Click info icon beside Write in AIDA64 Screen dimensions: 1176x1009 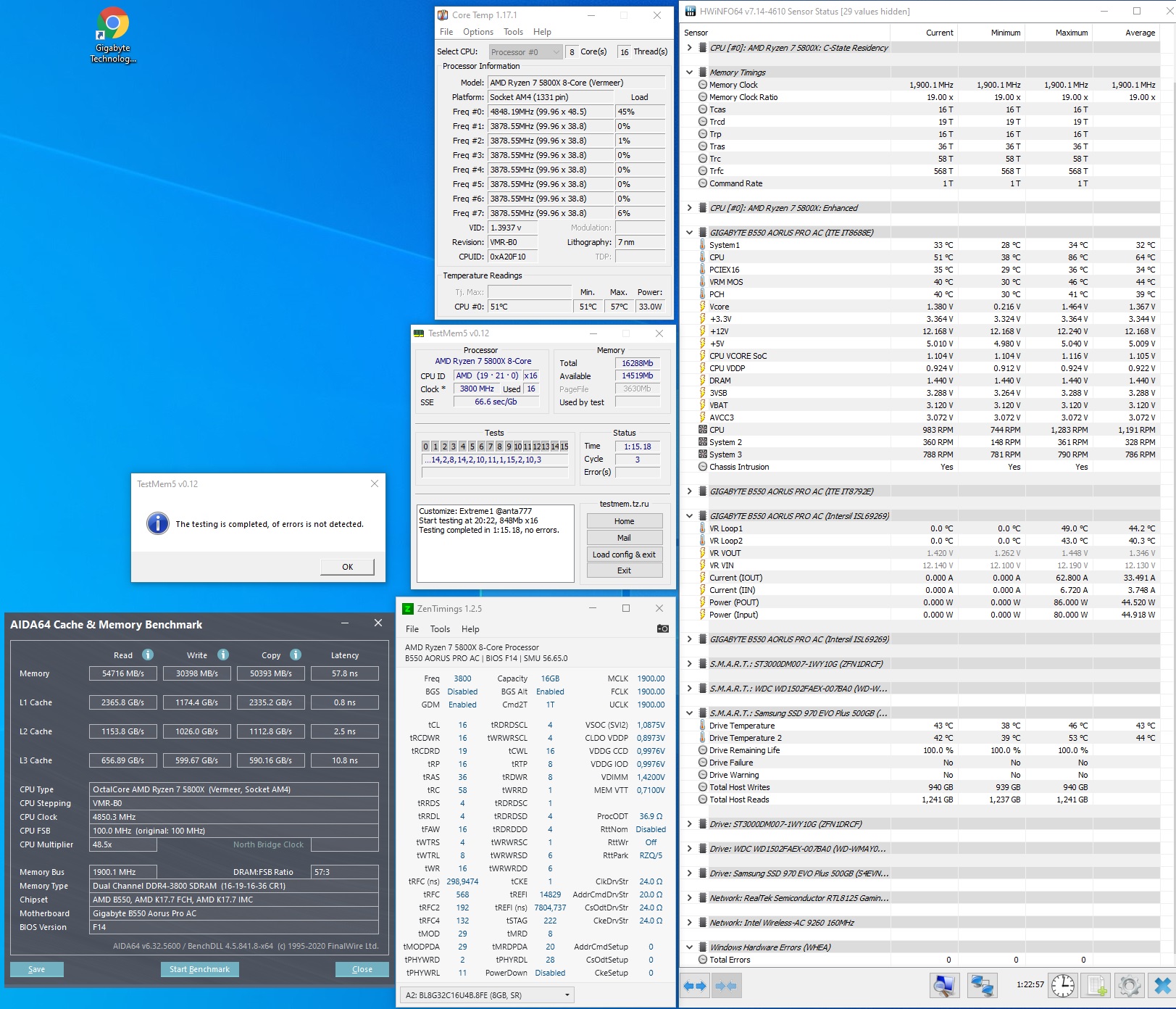pyautogui.click(x=223, y=655)
